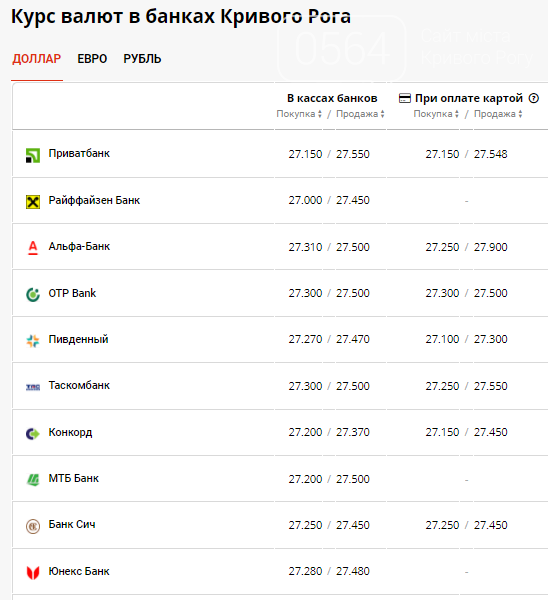Switch to the РУБЛЬ tab
548x600 pixels.
click(x=142, y=59)
